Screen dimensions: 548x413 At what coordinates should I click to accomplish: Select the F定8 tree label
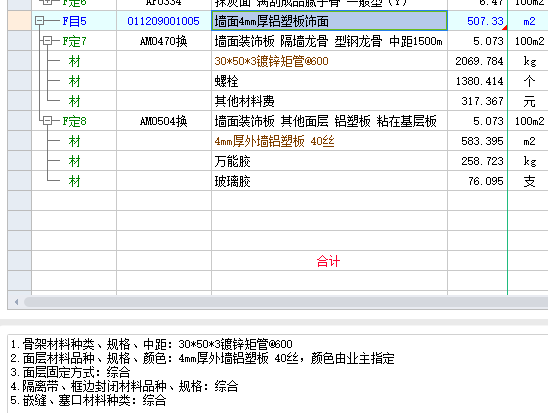74,121
